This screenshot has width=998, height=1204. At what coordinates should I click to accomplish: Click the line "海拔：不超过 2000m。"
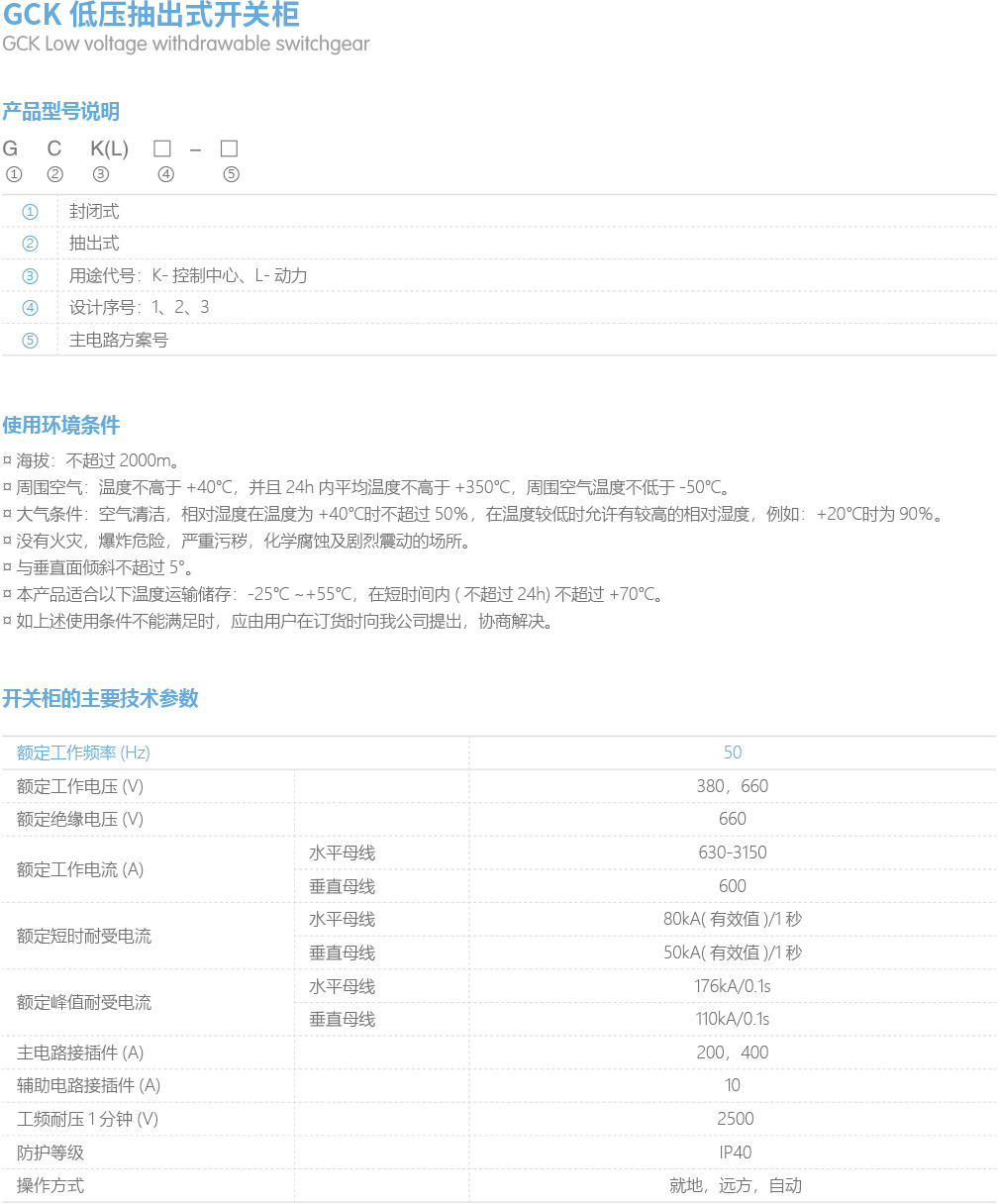[91, 460]
